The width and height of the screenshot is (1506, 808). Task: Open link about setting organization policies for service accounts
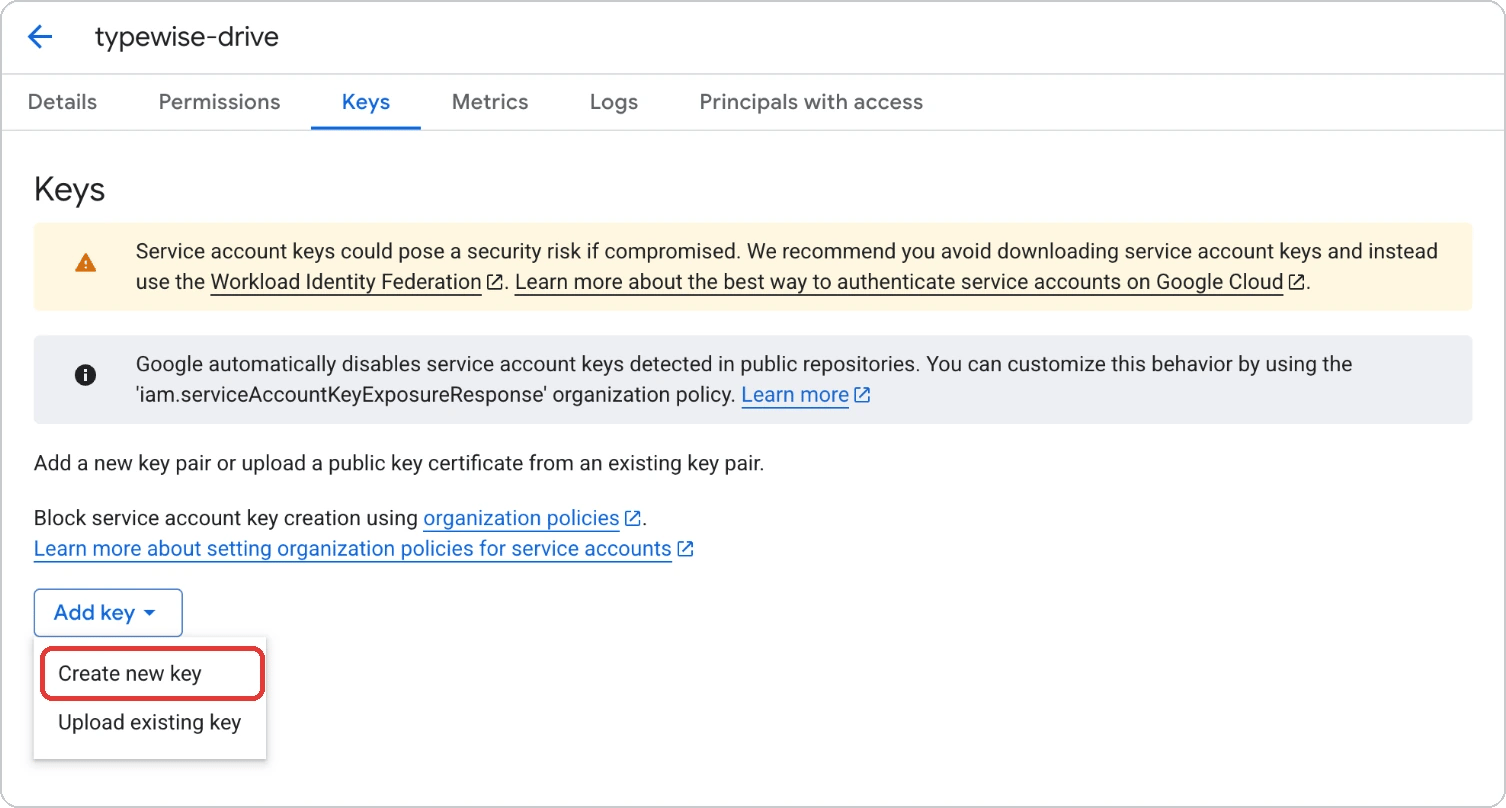click(x=353, y=549)
